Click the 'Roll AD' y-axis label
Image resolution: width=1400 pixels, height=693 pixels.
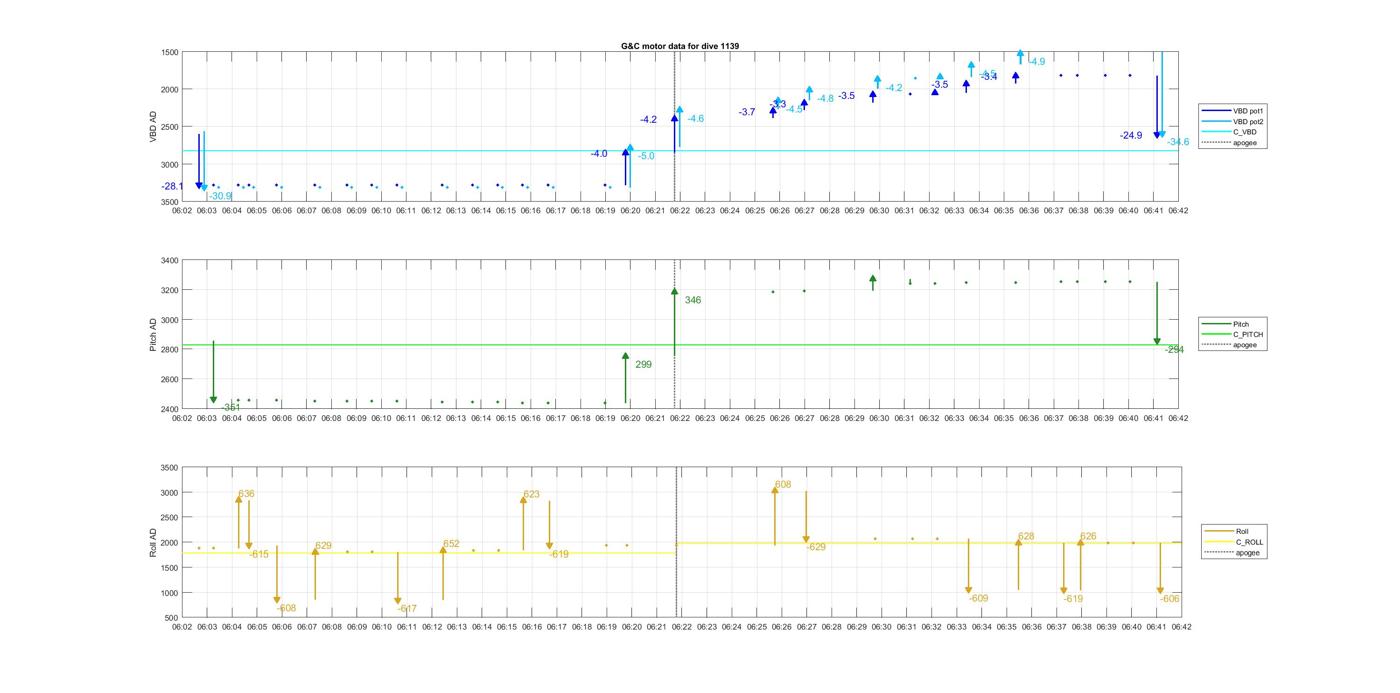(x=153, y=543)
